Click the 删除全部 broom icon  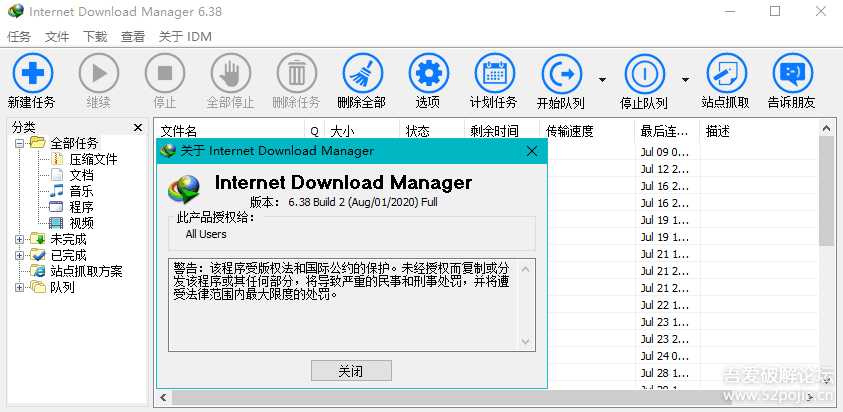tap(362, 73)
